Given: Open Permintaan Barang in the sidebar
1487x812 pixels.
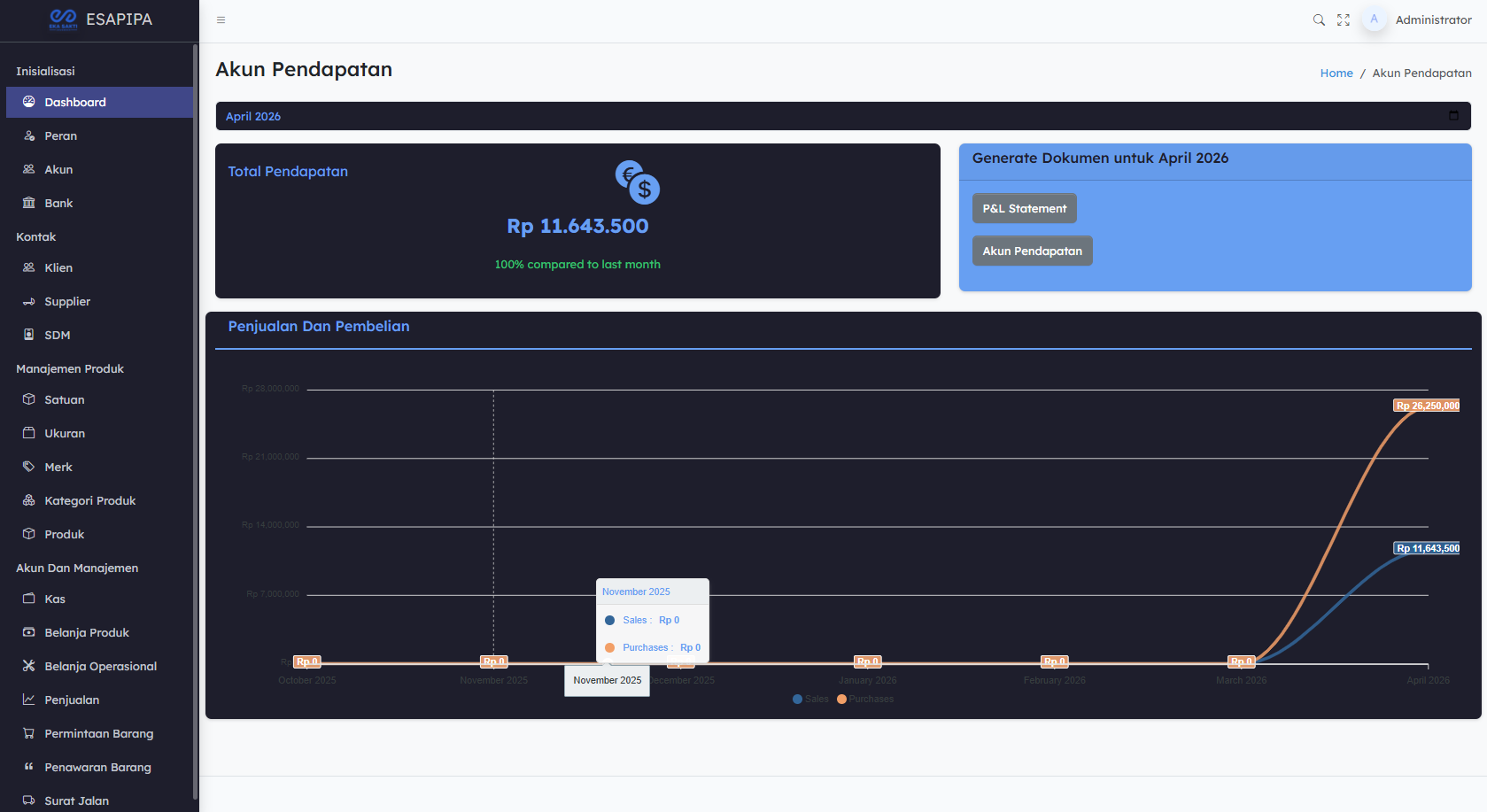Looking at the screenshot, I should [99, 733].
